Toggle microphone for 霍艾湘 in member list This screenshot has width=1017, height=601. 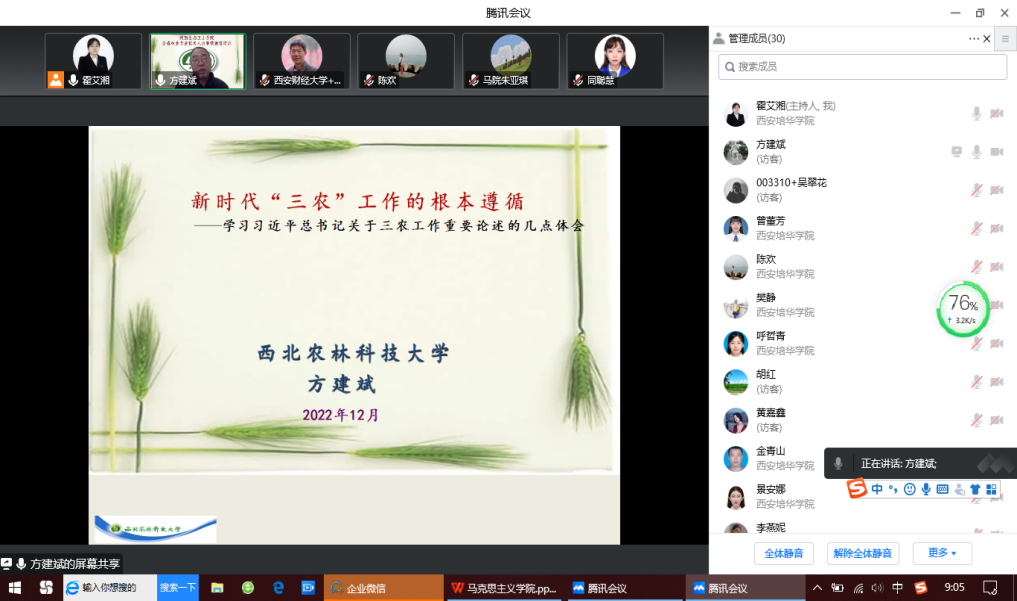click(x=976, y=114)
